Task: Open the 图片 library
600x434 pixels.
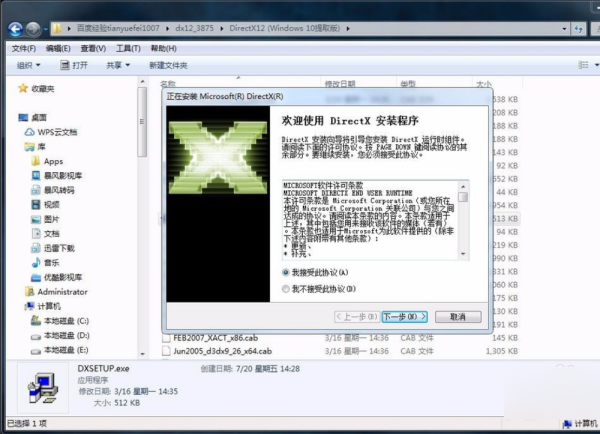Action: click(45, 219)
